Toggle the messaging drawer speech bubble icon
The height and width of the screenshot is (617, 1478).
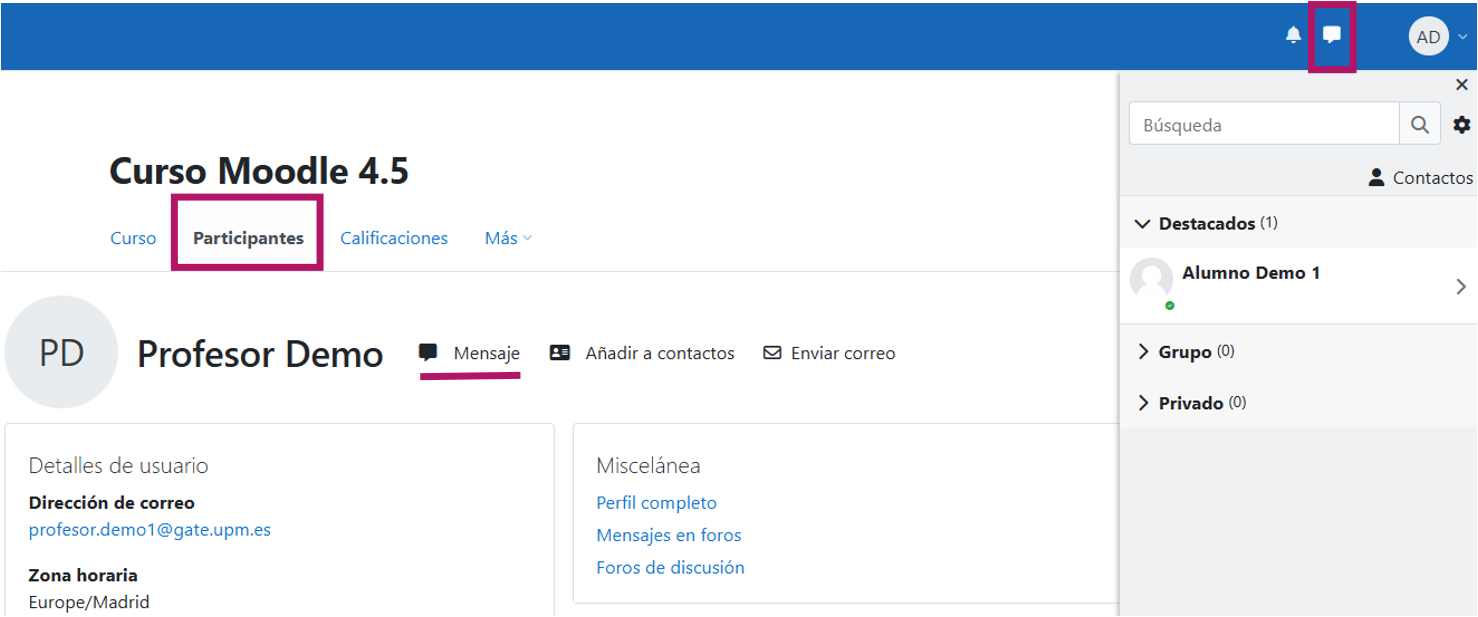[1332, 35]
